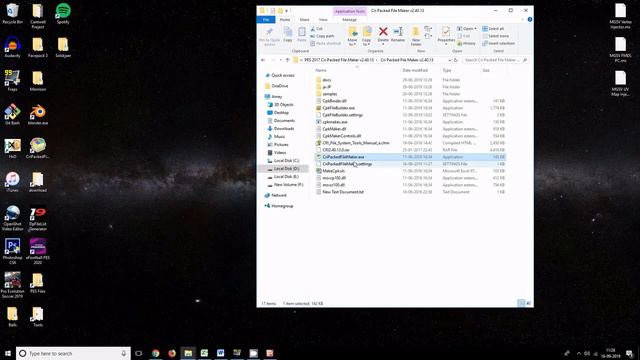Viewport: 640px width, 360px height.
Task: Click Select all in the ribbon
Action: click(493, 29)
